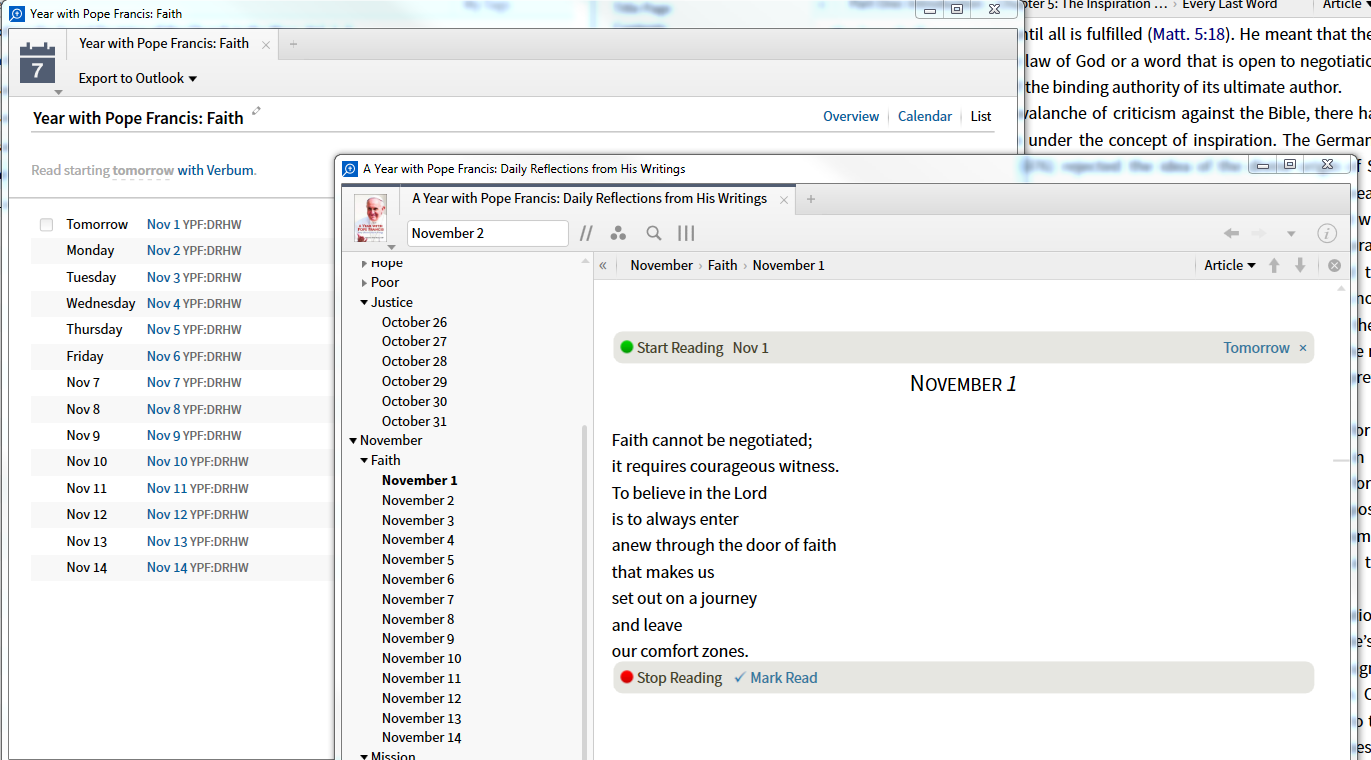
Task: Click the parallel resources slashes icon
Action: click(586, 233)
